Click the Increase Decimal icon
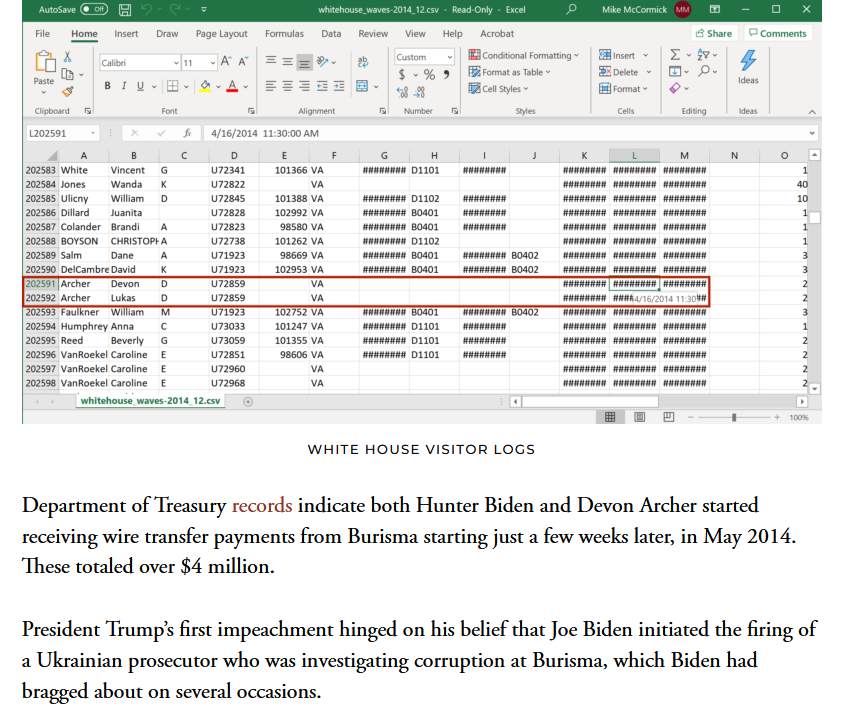 point(402,93)
